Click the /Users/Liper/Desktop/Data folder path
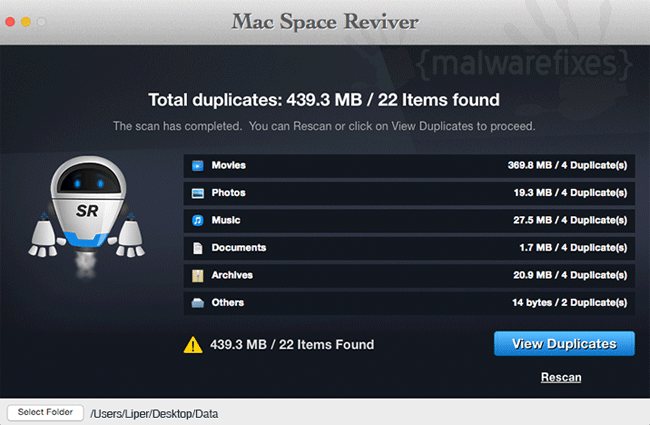The height and width of the screenshot is (425, 650). 154,414
